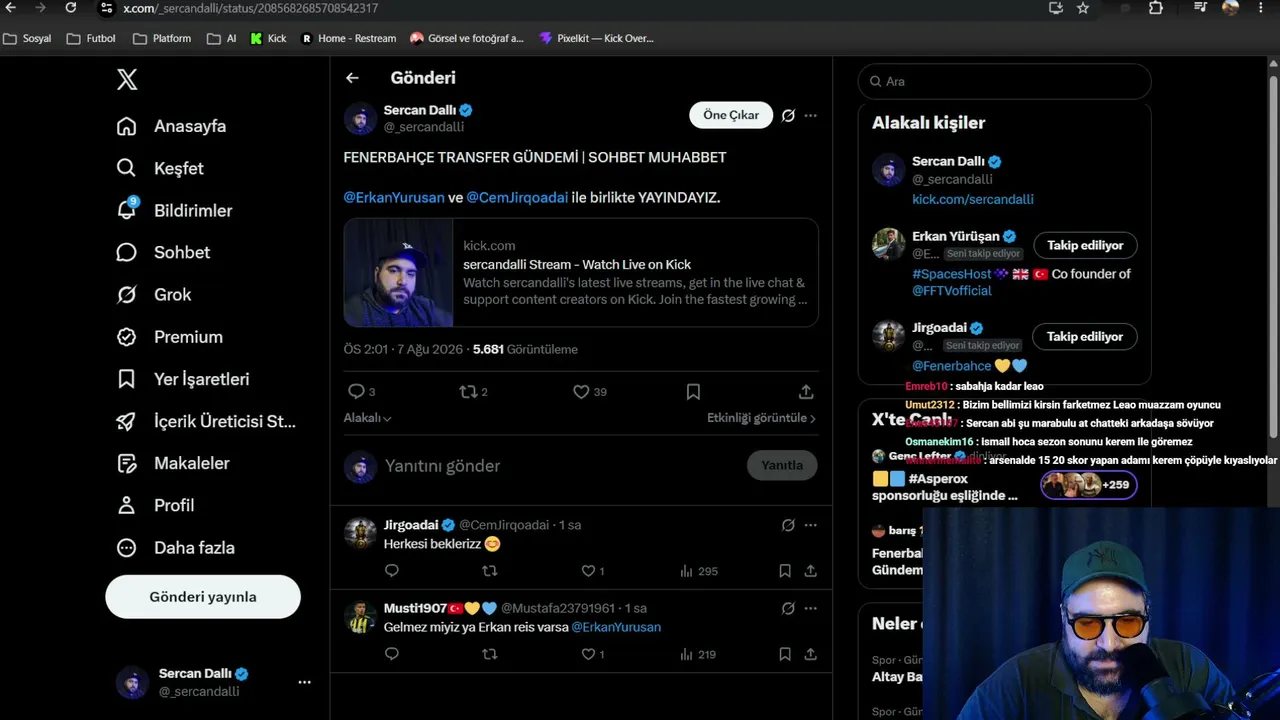Open the Home - Restream bookmark

[348, 39]
